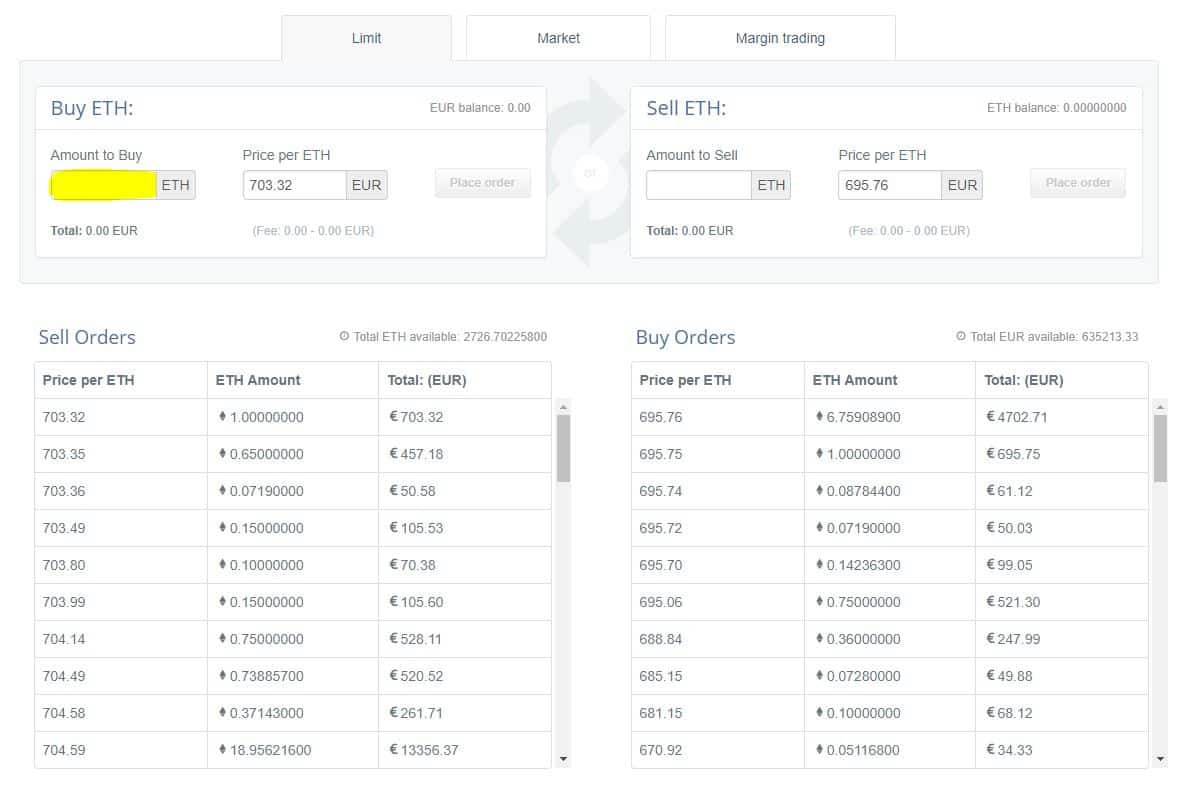Image resolution: width=1193 pixels, height=785 pixels.
Task: Click Ethereum icon beside 18.95621600 amount
Action: 222,750
